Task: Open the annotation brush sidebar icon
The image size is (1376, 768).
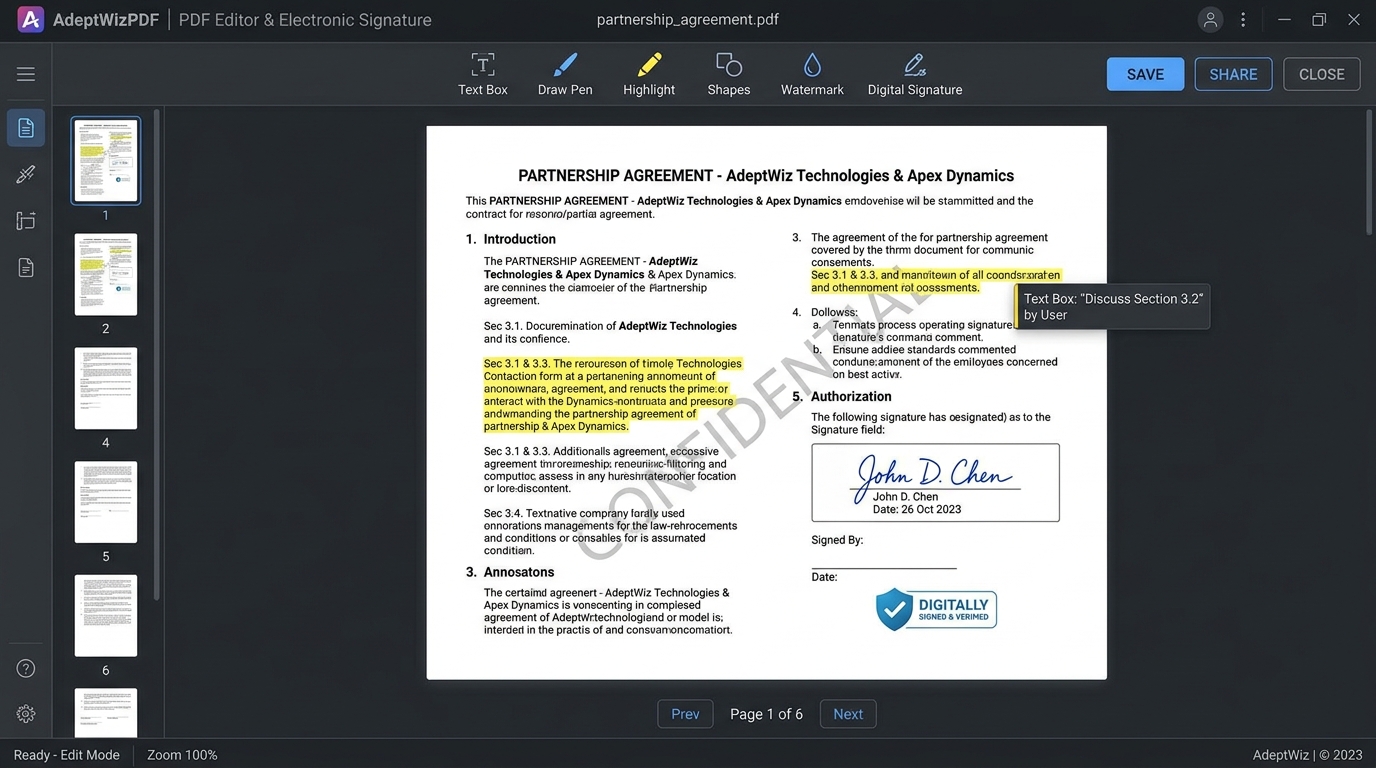Action: click(x=26, y=175)
